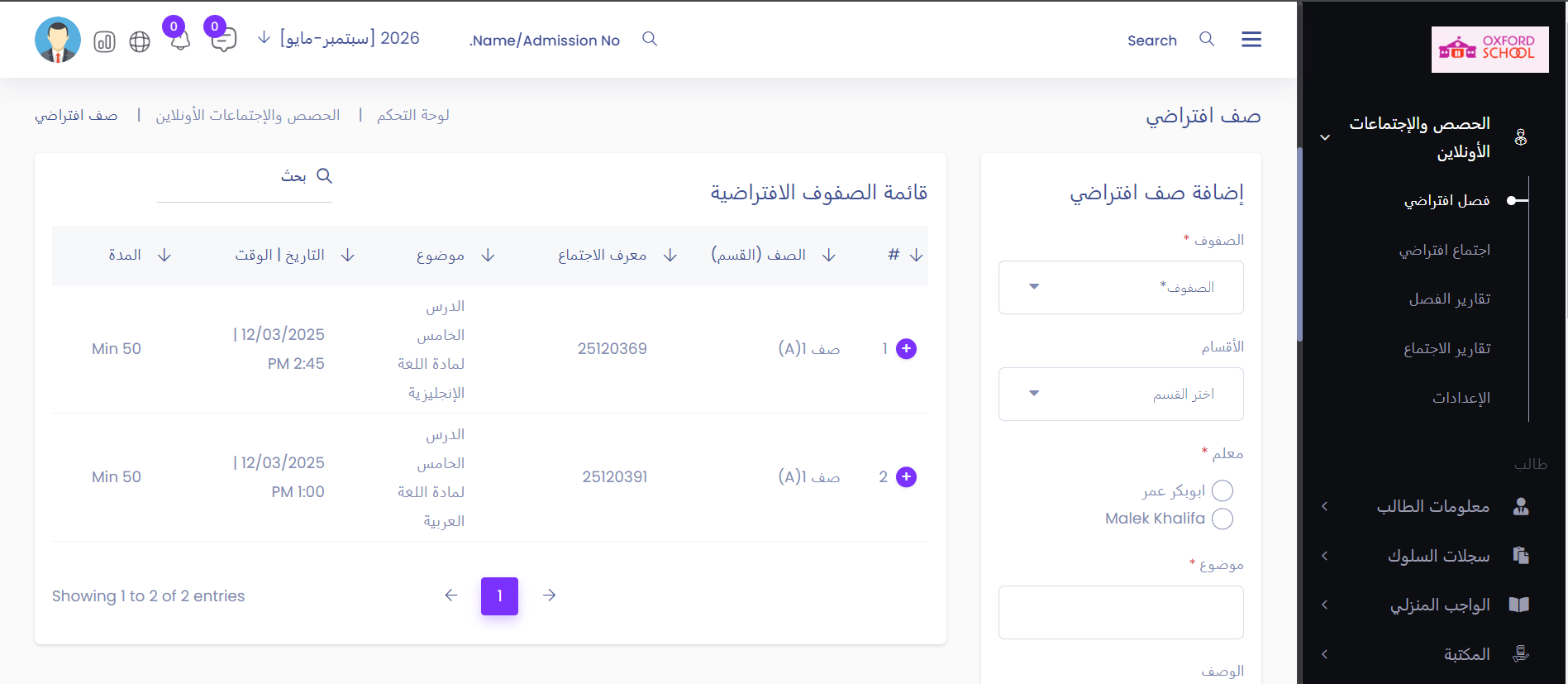
Task: Go to page 1 in pagination
Action: tap(499, 596)
